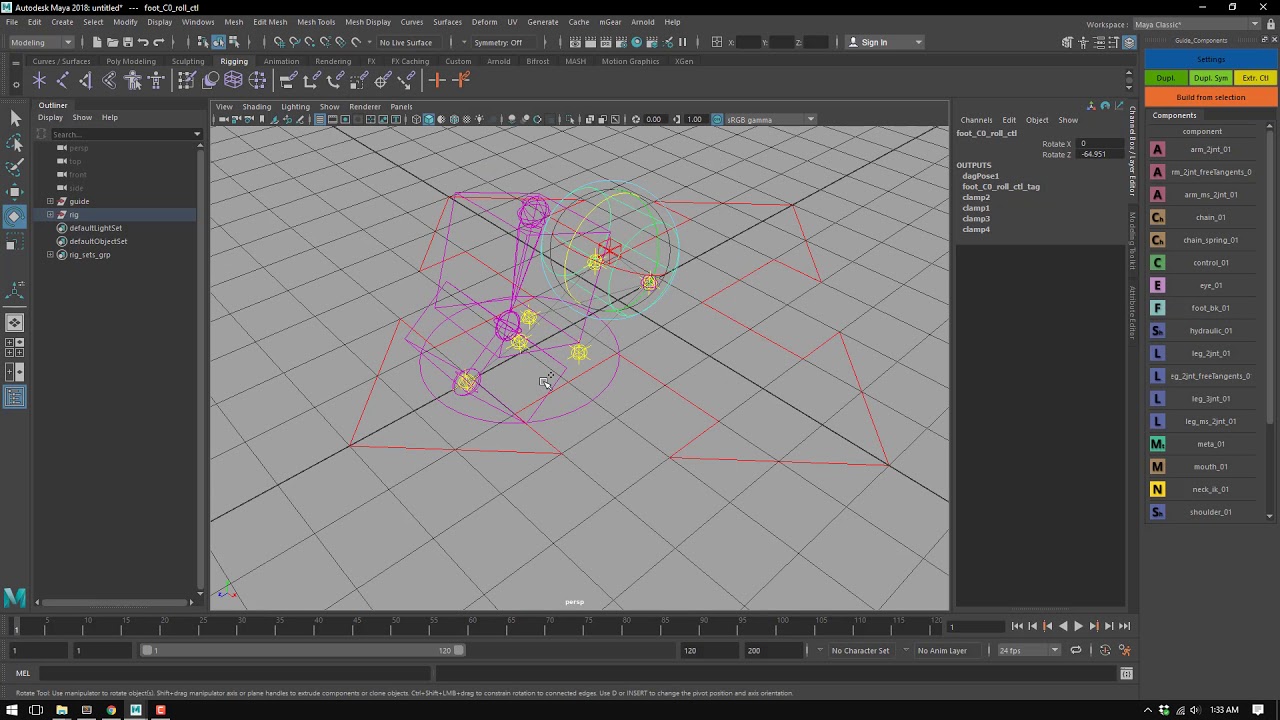Click the Outliner search field

click(125, 134)
